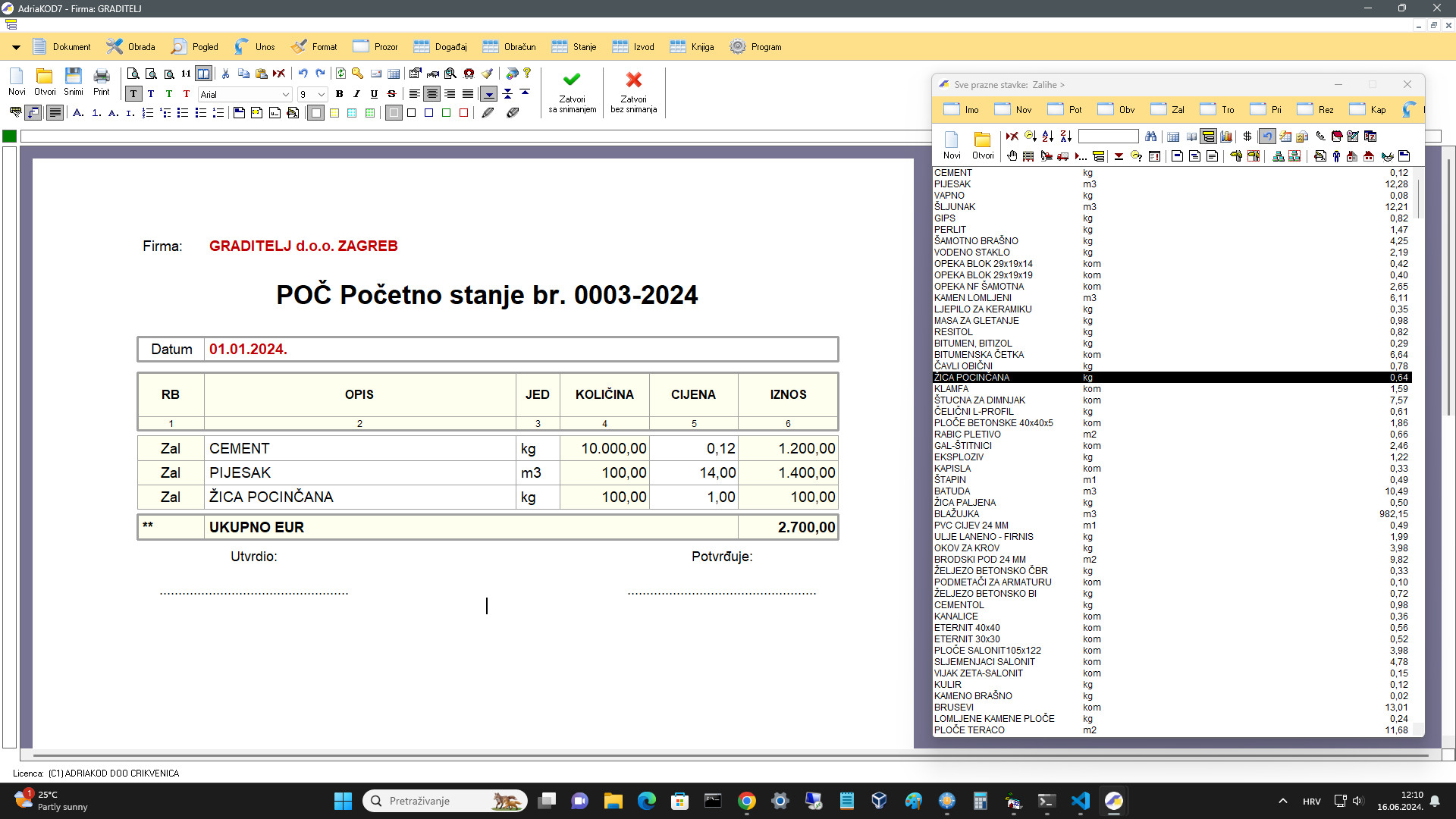The image size is (1456, 819).
Task: Toggle the pressed undo button in Zalihe toolbar
Action: (1266, 136)
